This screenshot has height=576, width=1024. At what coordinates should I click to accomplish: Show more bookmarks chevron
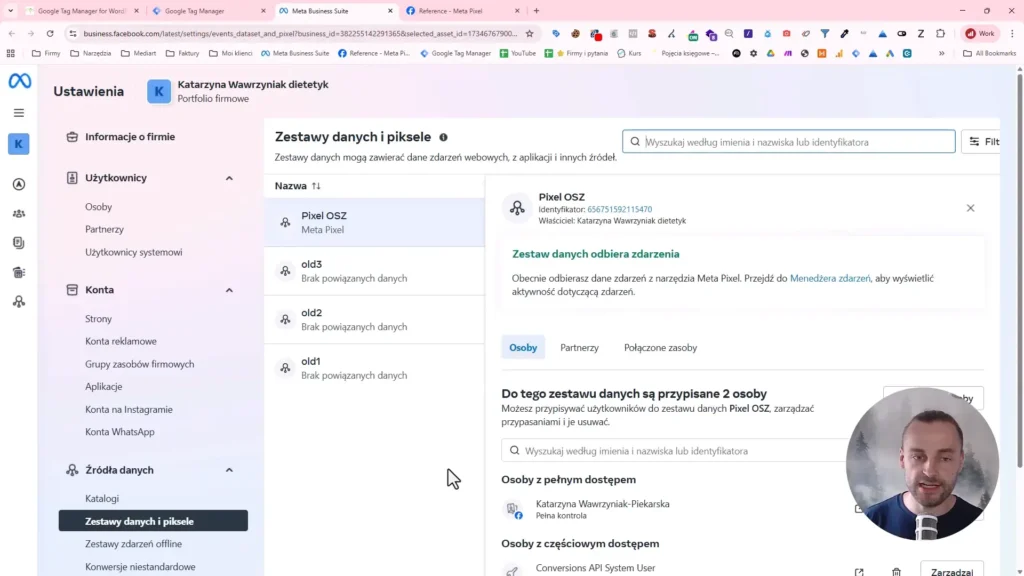coord(942,53)
